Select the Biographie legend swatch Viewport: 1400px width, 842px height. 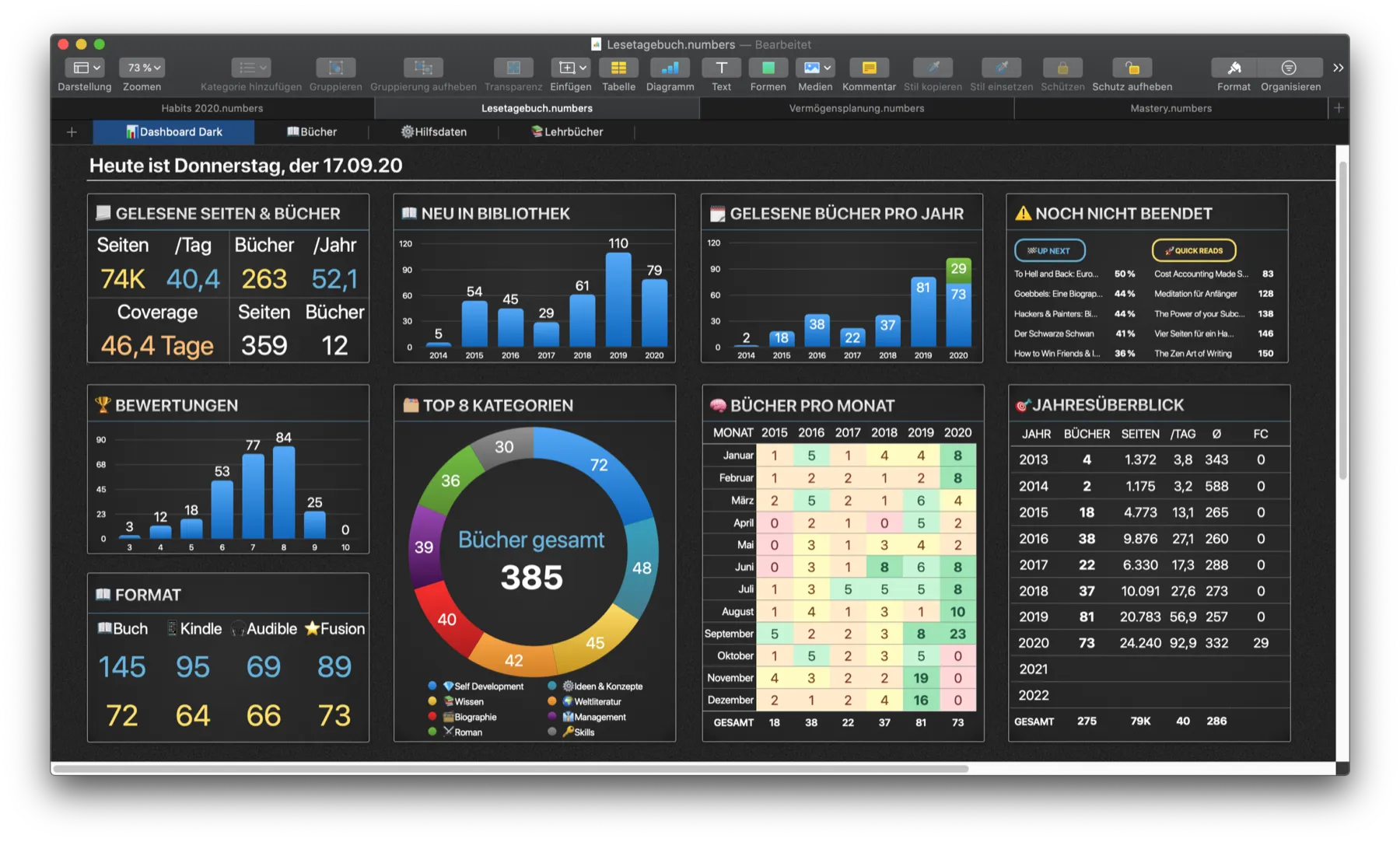point(432,717)
